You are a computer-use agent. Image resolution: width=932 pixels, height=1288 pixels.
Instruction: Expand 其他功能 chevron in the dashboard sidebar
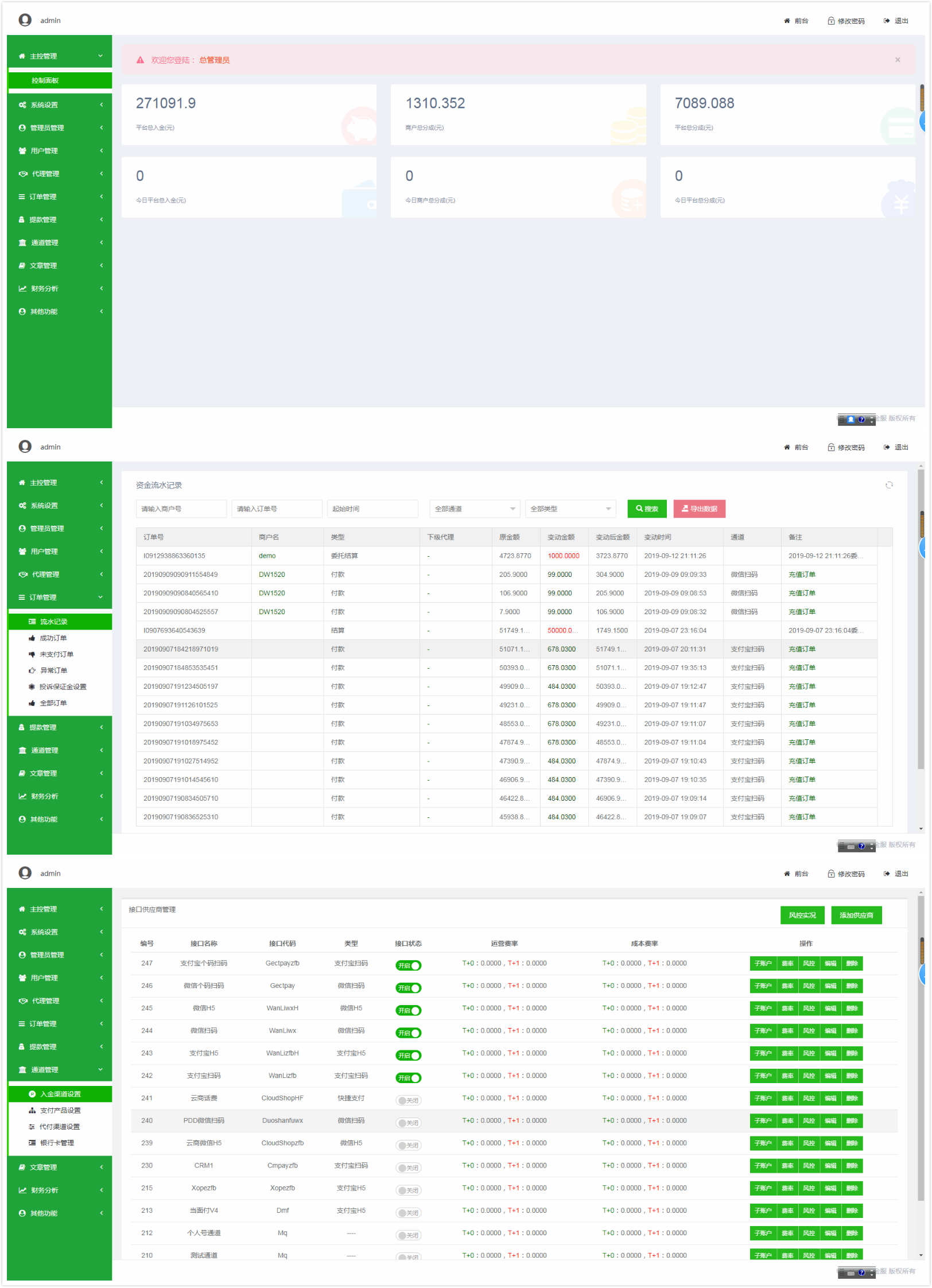(102, 311)
